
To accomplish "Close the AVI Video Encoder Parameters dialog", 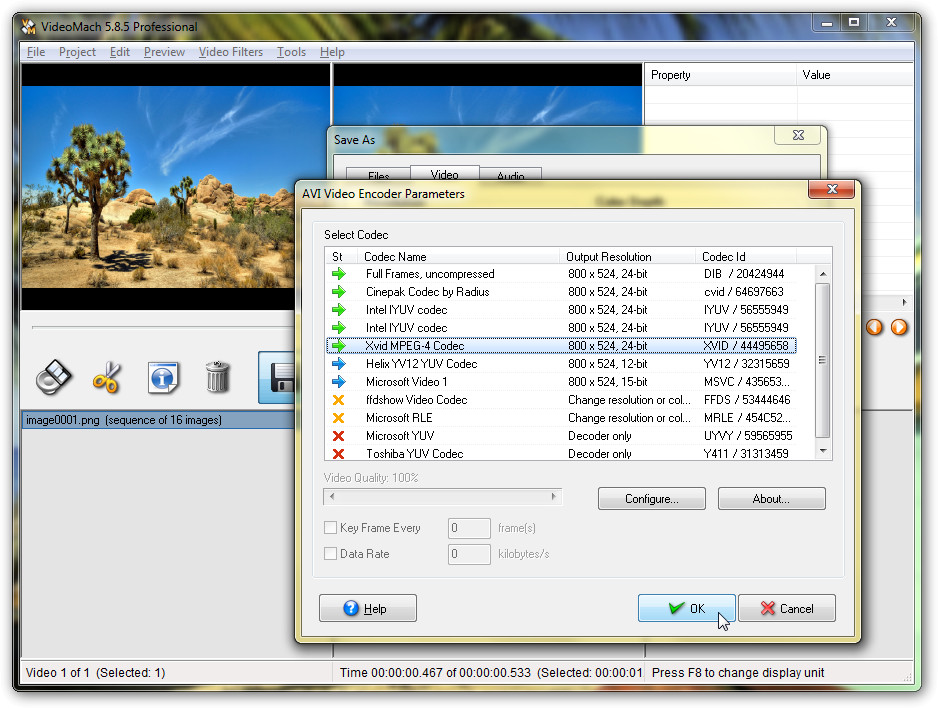I will pos(832,189).
